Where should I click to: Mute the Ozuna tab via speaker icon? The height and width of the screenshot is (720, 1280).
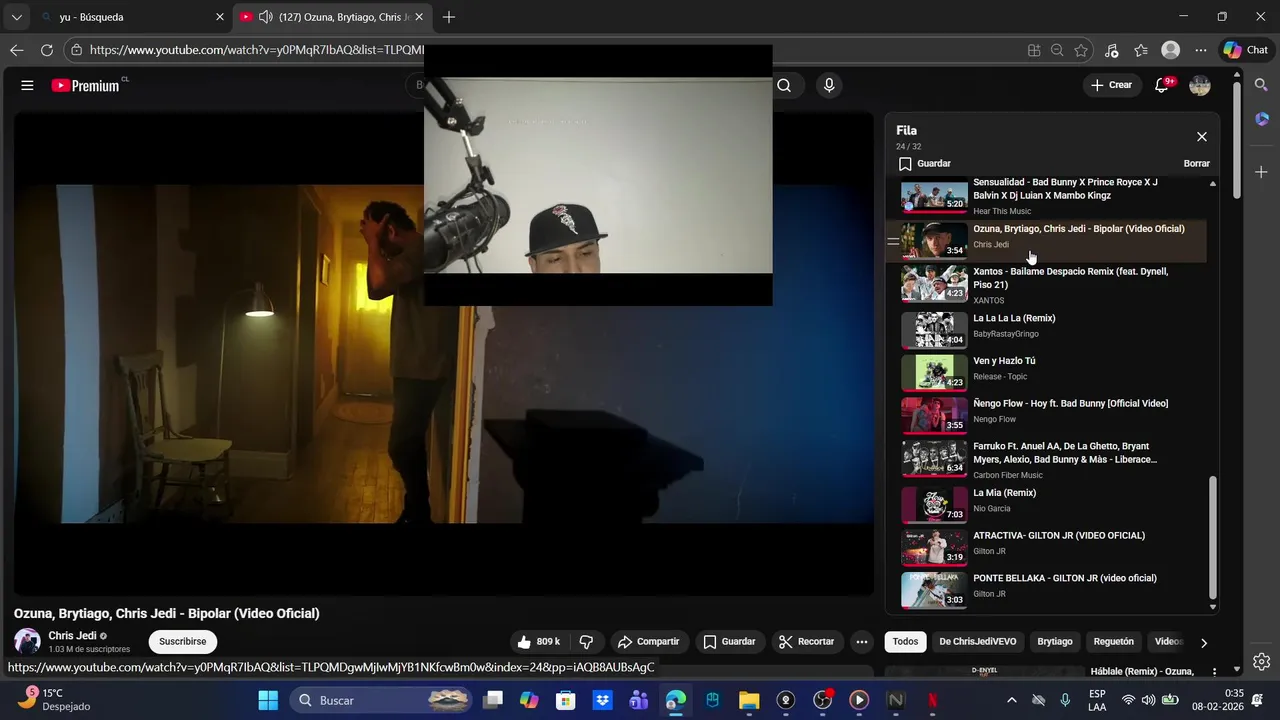265,17
